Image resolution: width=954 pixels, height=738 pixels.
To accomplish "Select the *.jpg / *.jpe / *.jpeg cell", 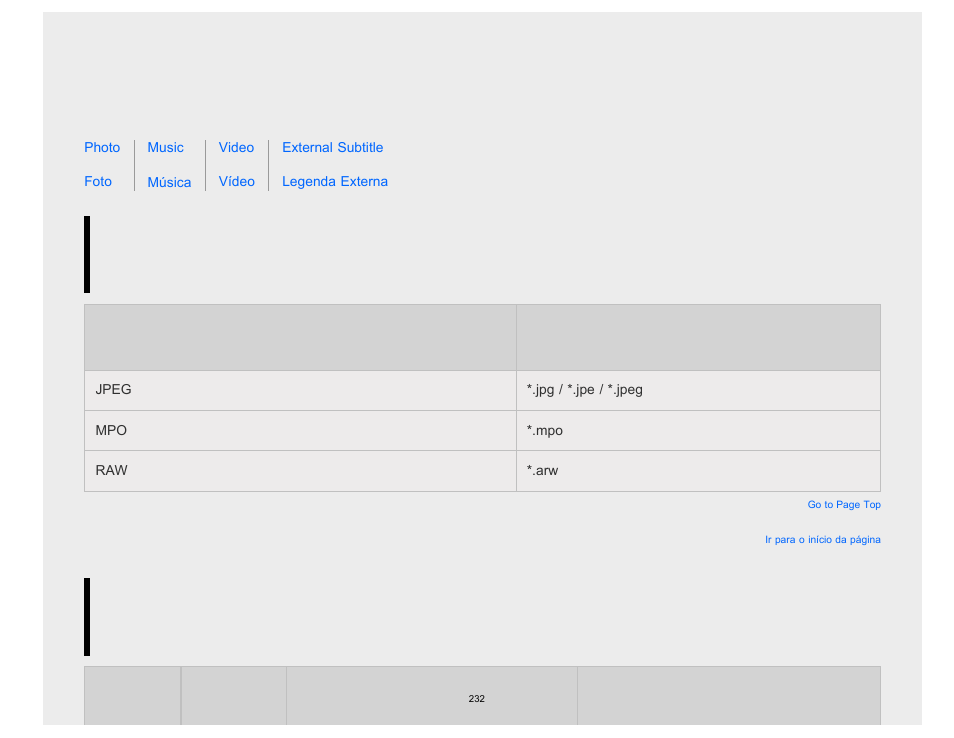I will click(698, 391).
